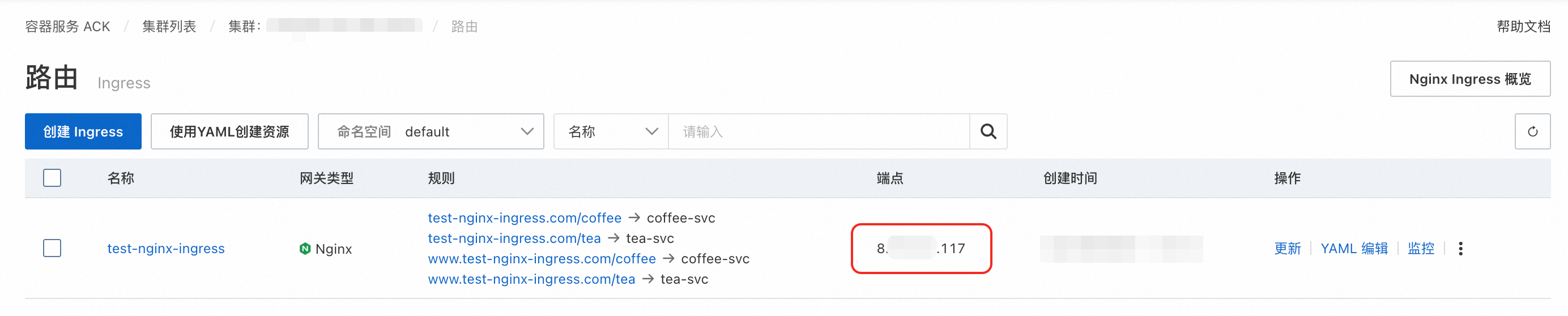Expand the namespace default dropdown
The width and height of the screenshot is (1568, 316).
[x=431, y=131]
